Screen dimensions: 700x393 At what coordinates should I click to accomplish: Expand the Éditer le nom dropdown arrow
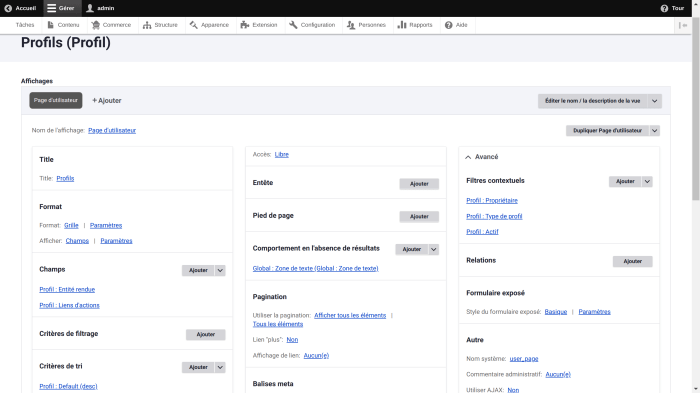[x=654, y=101]
